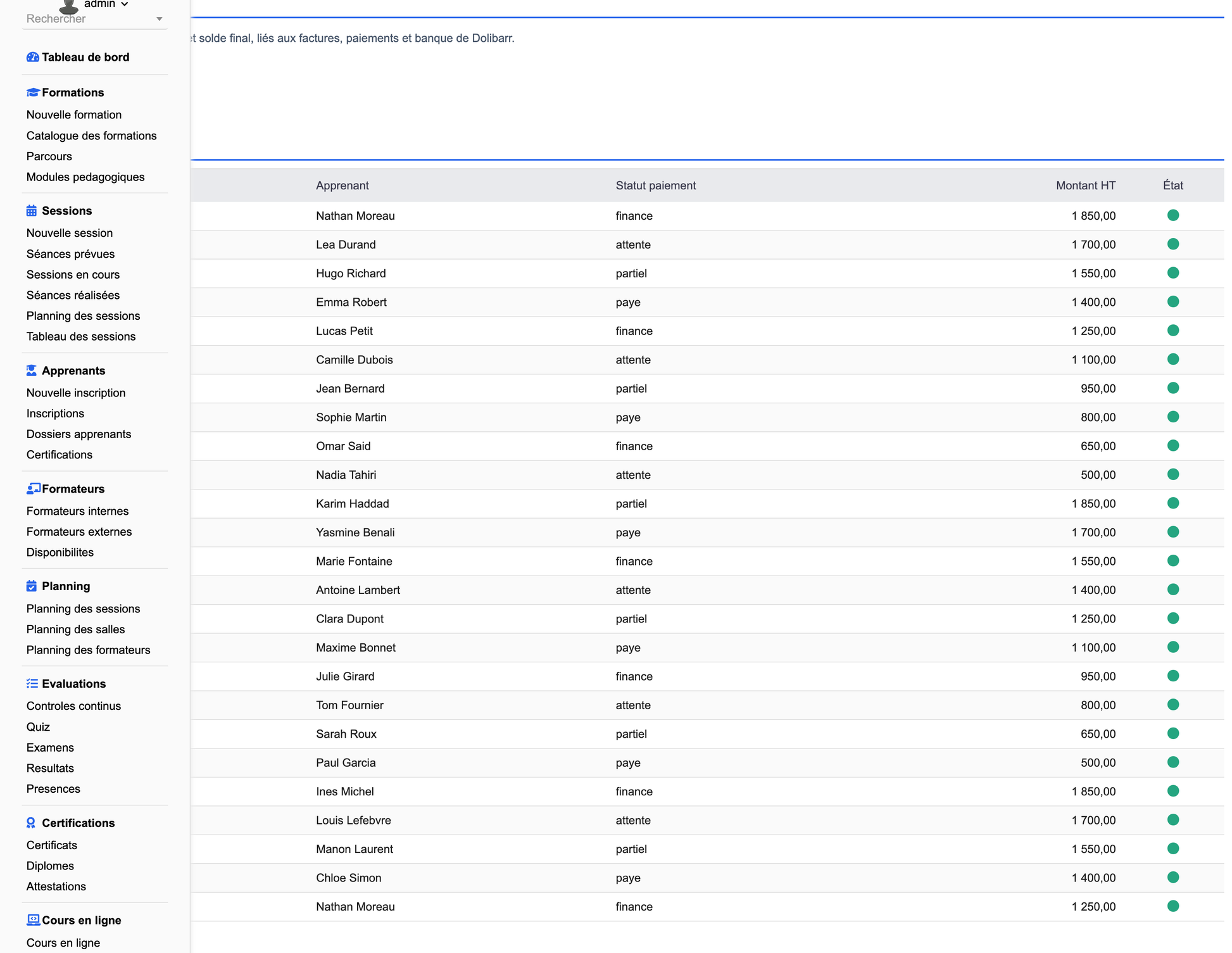Open Catalogue des formations

(x=91, y=136)
